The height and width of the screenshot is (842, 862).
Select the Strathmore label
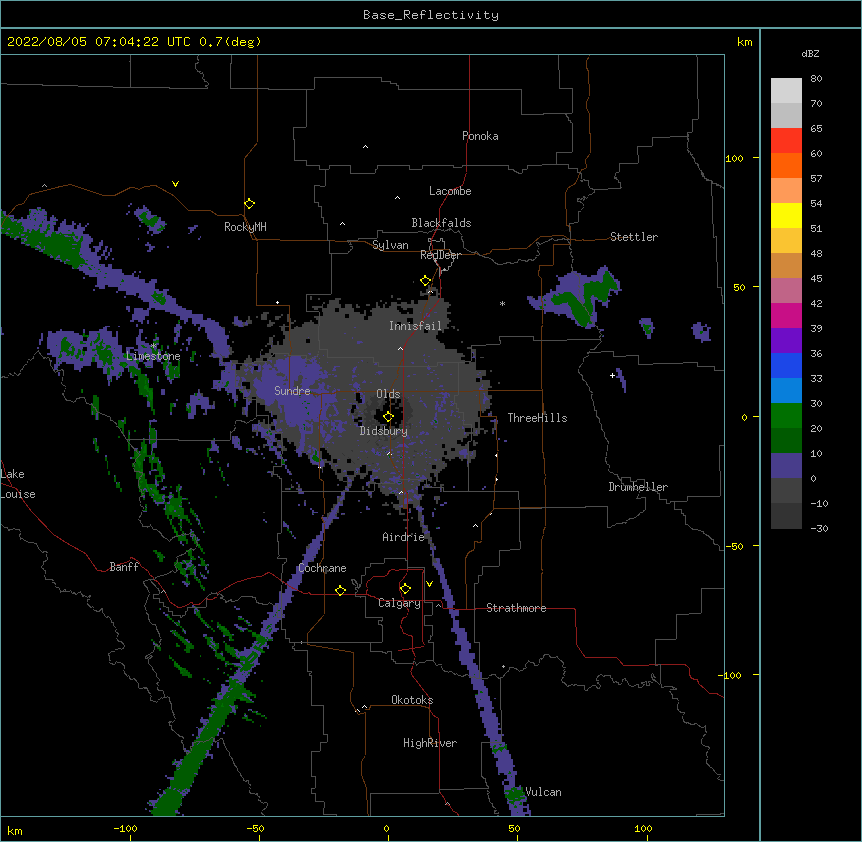[516, 608]
